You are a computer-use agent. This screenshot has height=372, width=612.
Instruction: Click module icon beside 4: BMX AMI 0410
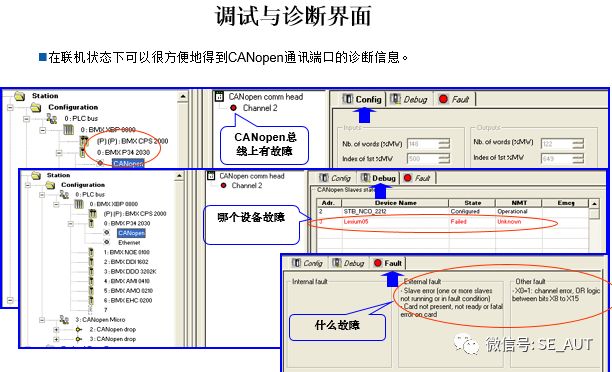pos(91,281)
